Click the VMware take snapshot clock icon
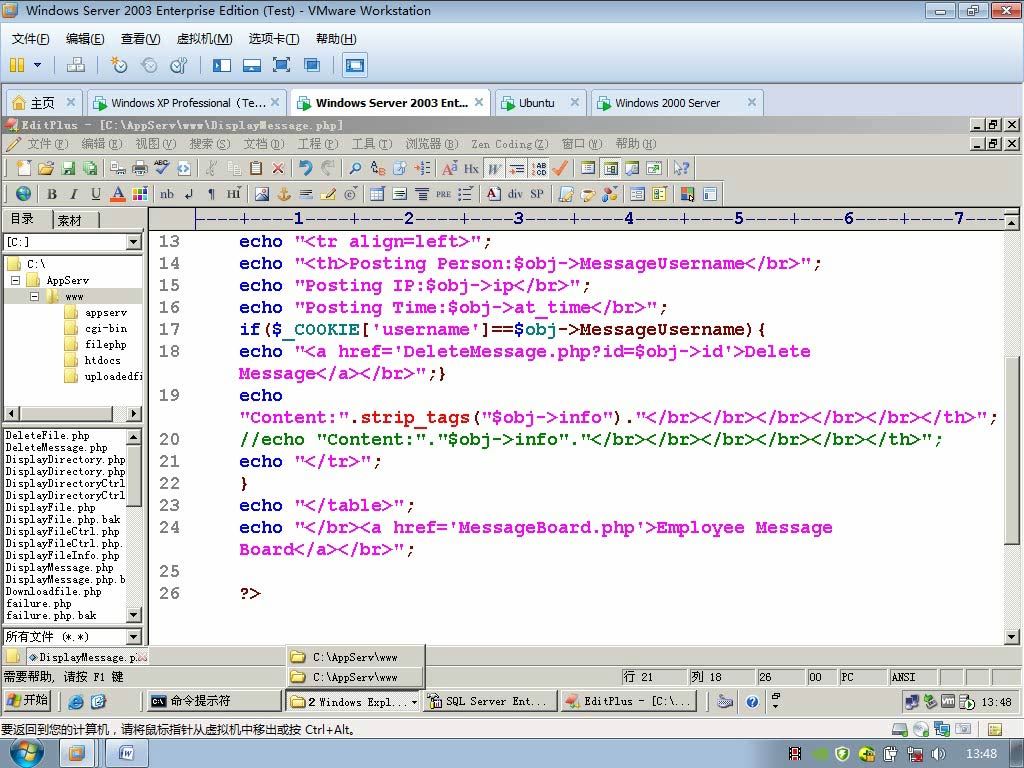 [119, 65]
